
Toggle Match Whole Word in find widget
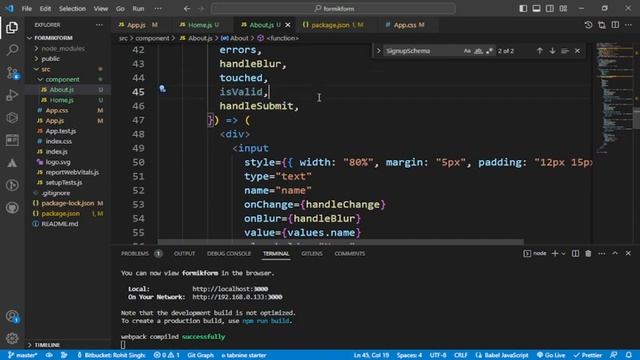(478, 51)
